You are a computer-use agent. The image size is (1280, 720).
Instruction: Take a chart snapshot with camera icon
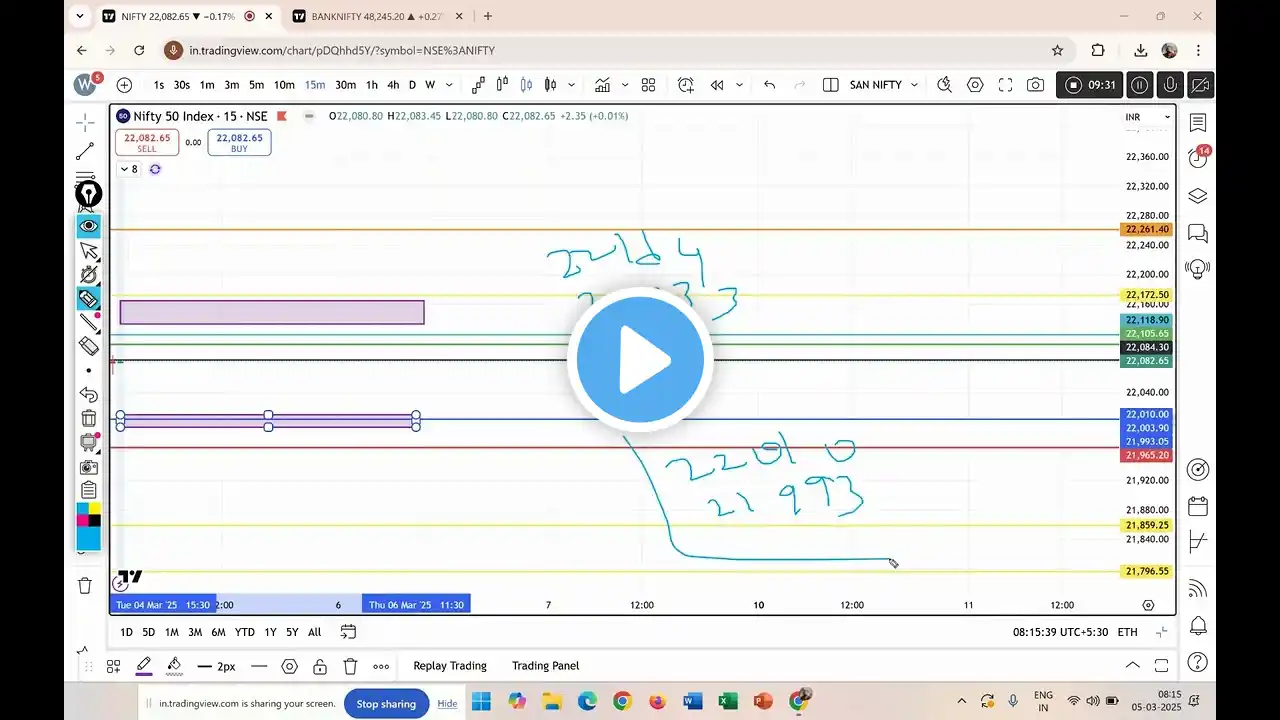coord(1036,85)
